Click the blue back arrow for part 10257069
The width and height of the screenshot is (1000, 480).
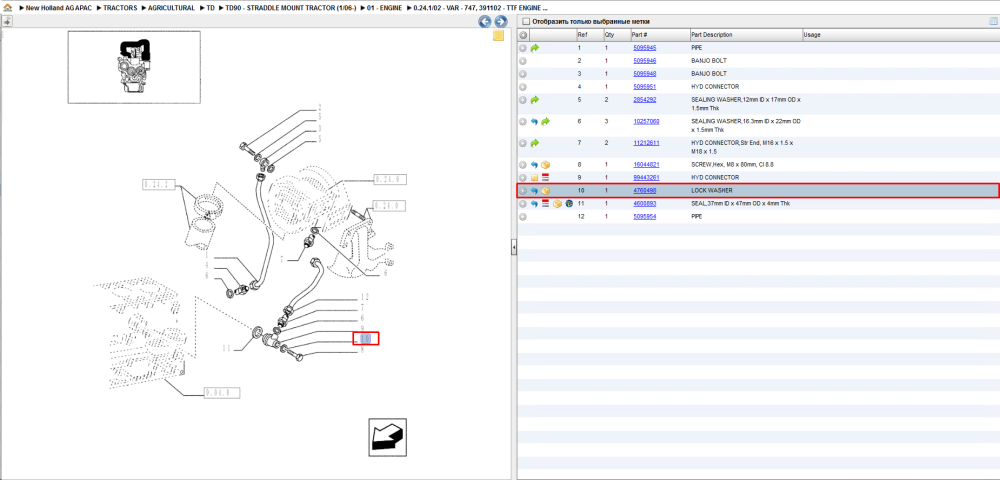534,121
